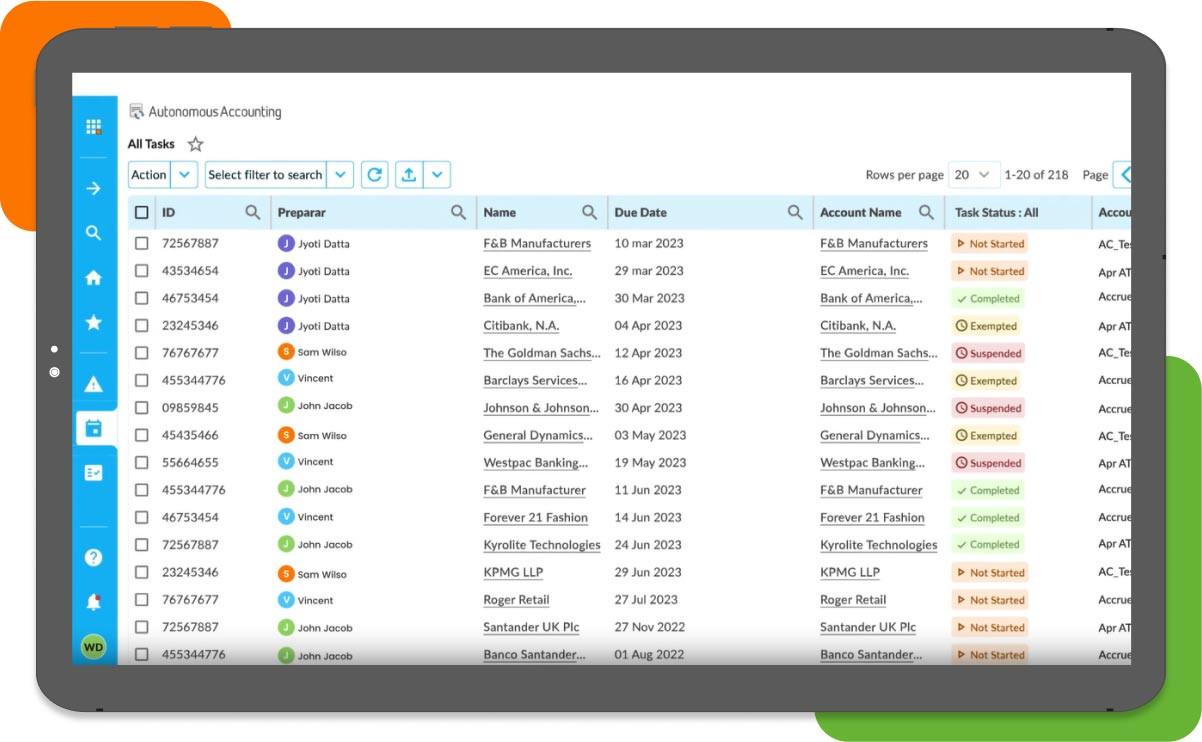The image size is (1202, 742).
Task: Open Favorites via the star icon
Action: [94, 322]
